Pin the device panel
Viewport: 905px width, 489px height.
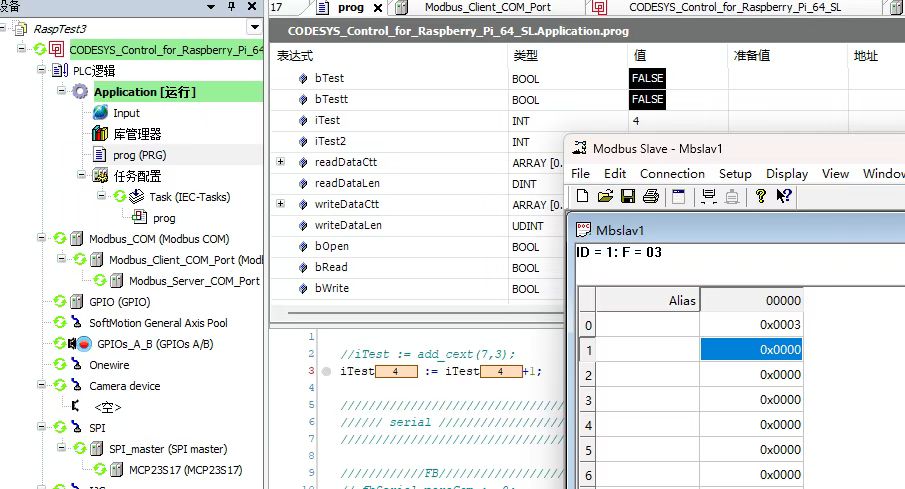231,6
